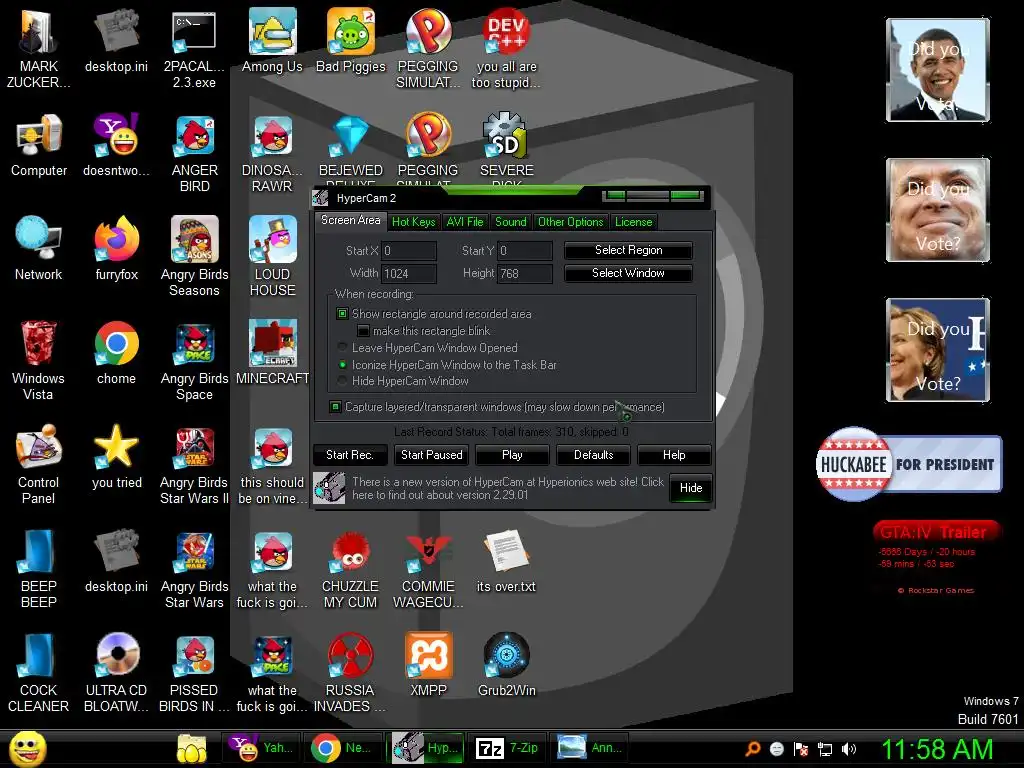This screenshot has width=1024, height=768.
Task: Open the Grub2Win desktop icon
Action: [507, 664]
